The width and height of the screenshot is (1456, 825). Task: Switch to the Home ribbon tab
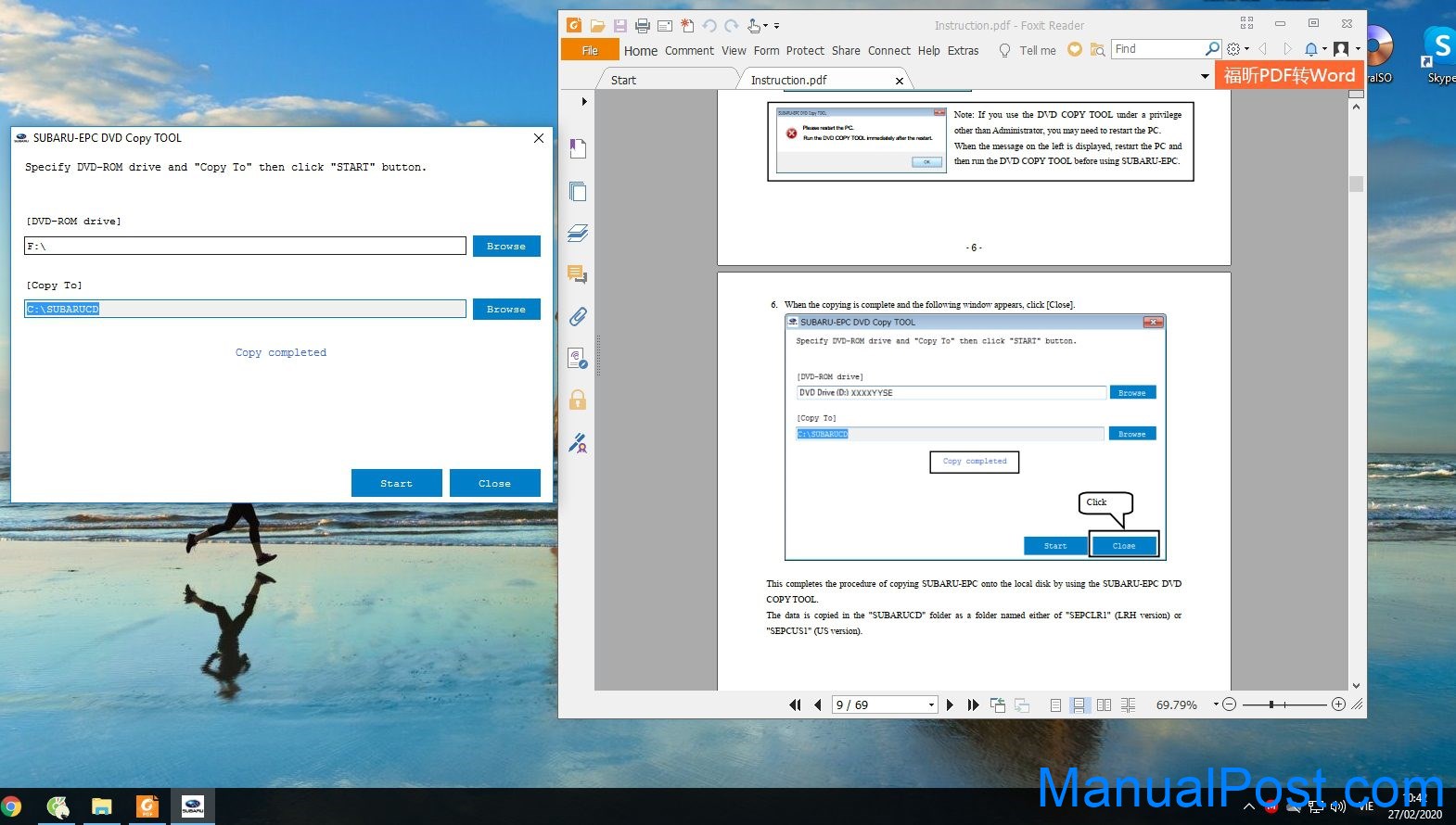pyautogui.click(x=641, y=51)
